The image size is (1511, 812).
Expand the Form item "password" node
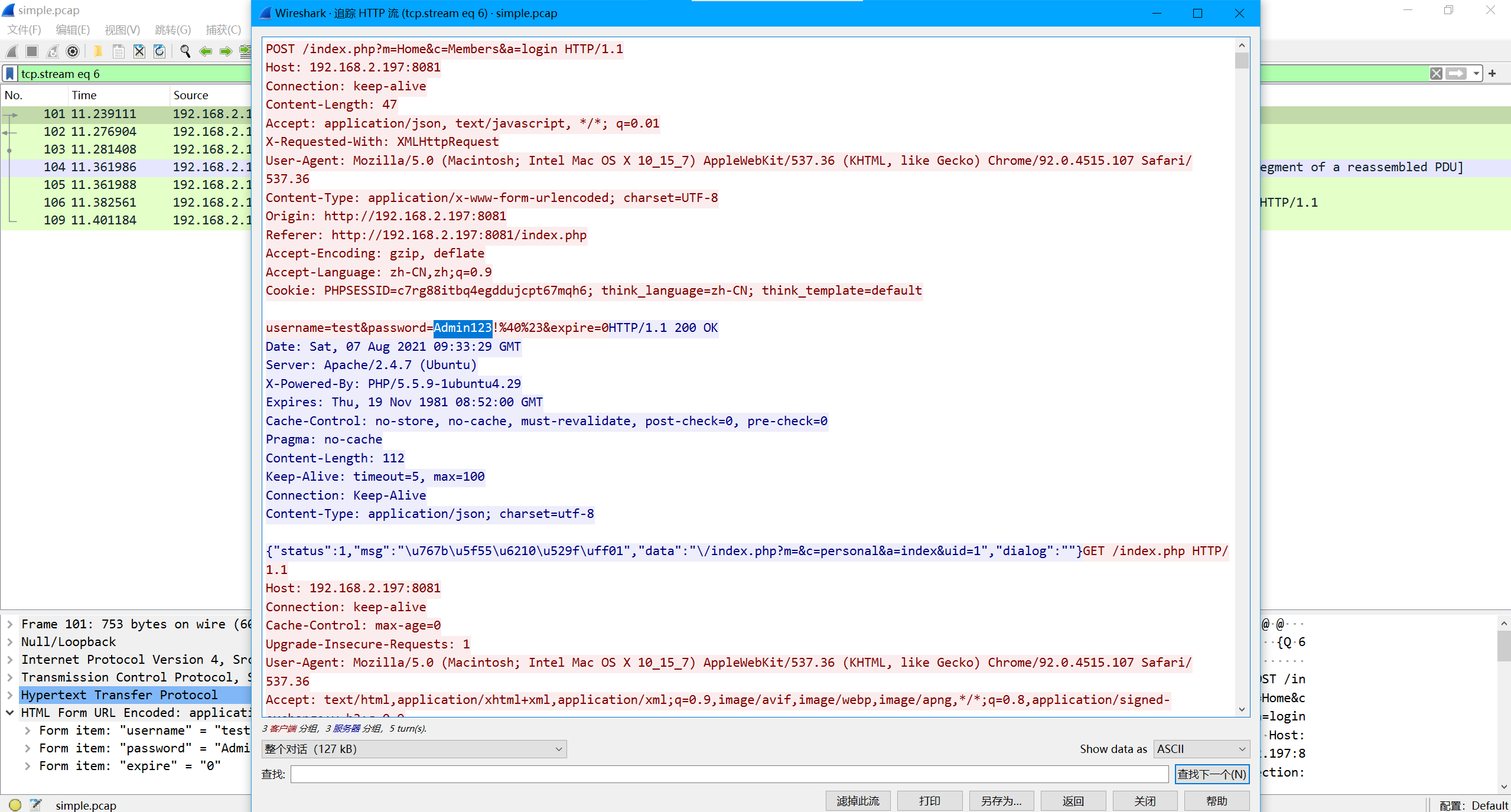point(28,748)
